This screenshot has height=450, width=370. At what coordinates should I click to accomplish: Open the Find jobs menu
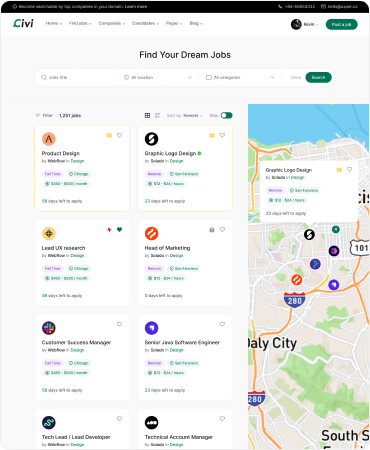pos(80,23)
